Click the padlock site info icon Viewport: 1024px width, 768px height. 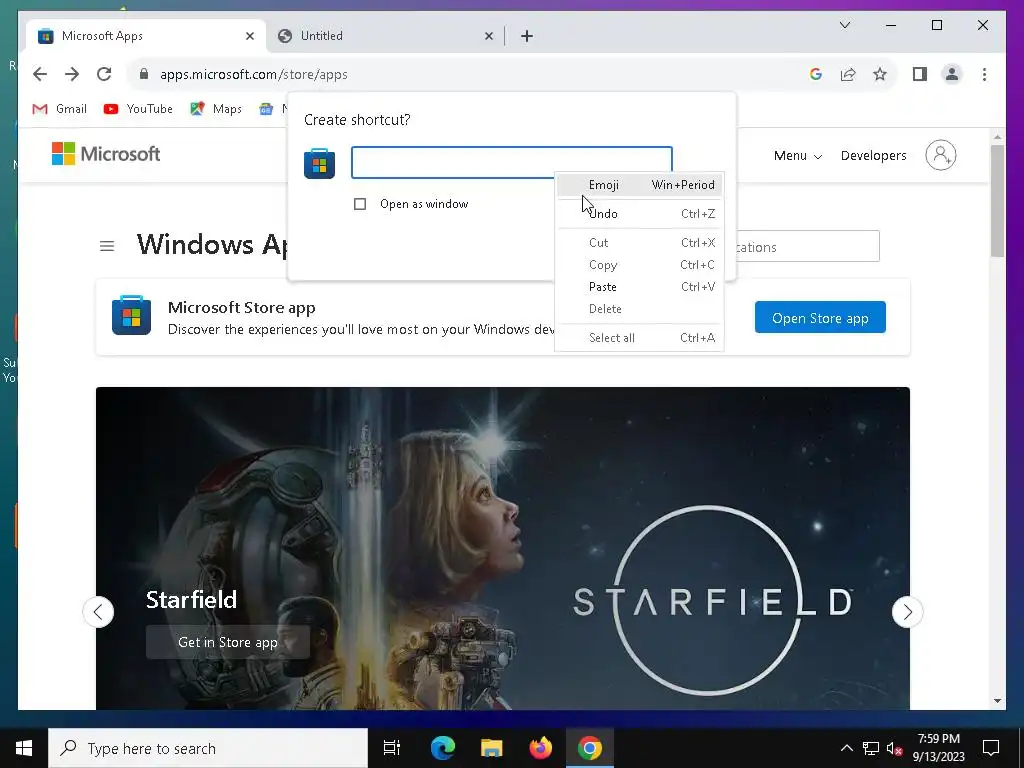click(144, 74)
